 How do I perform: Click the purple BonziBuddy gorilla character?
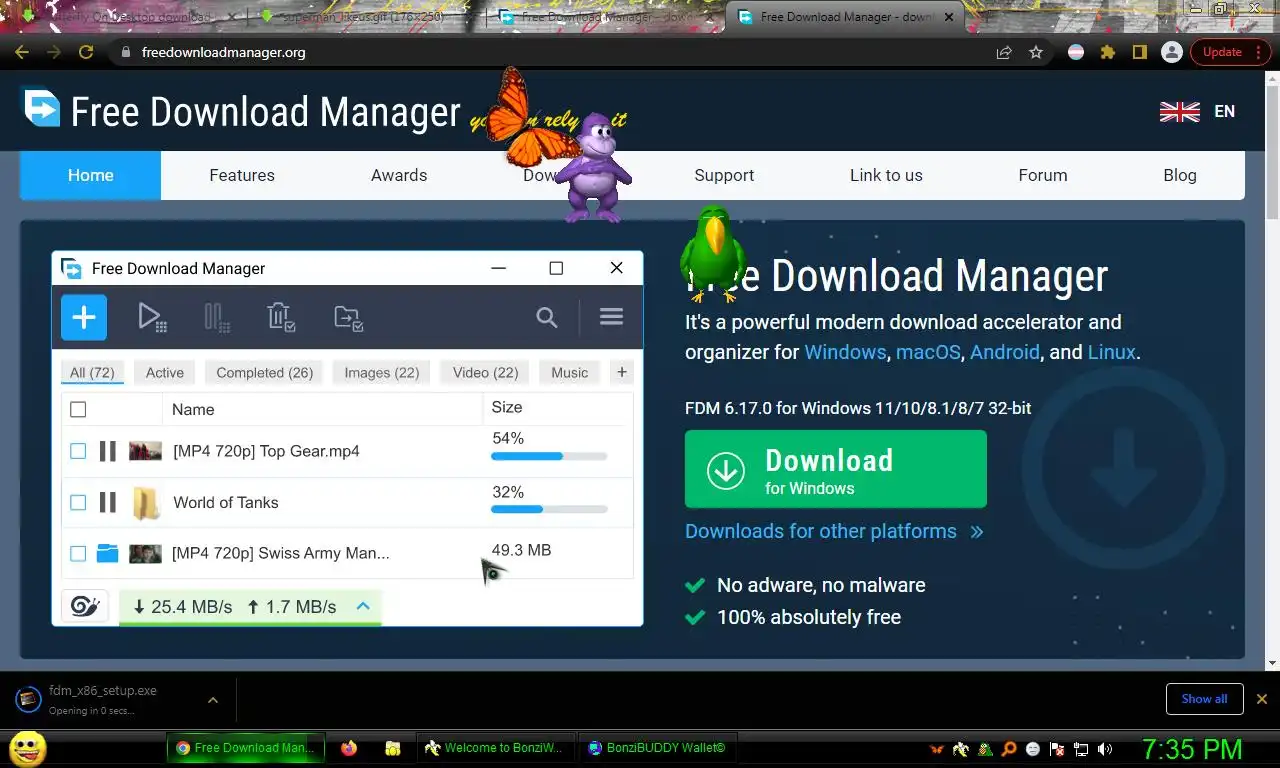[x=593, y=167]
